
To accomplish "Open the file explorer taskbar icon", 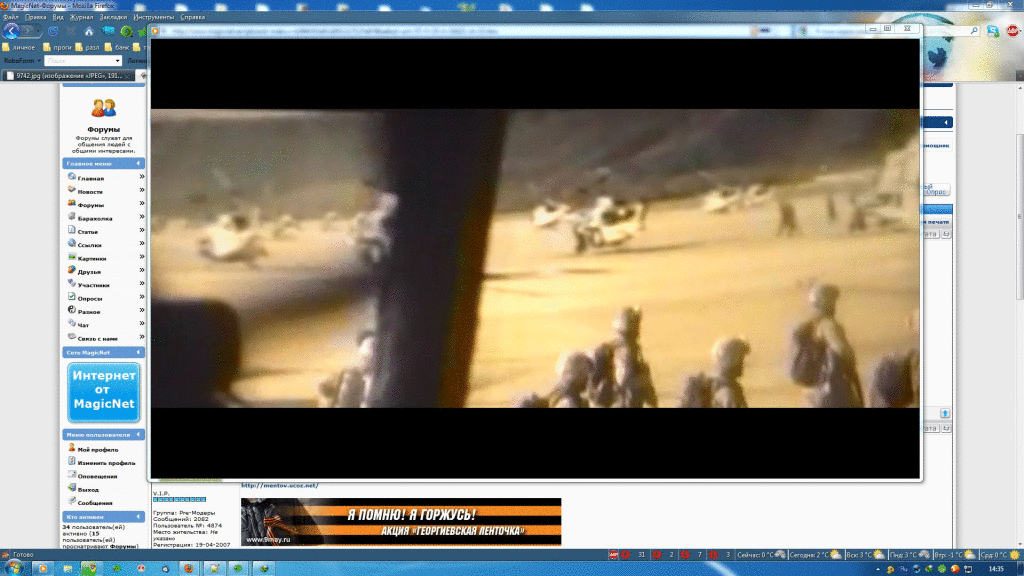I will 67,568.
